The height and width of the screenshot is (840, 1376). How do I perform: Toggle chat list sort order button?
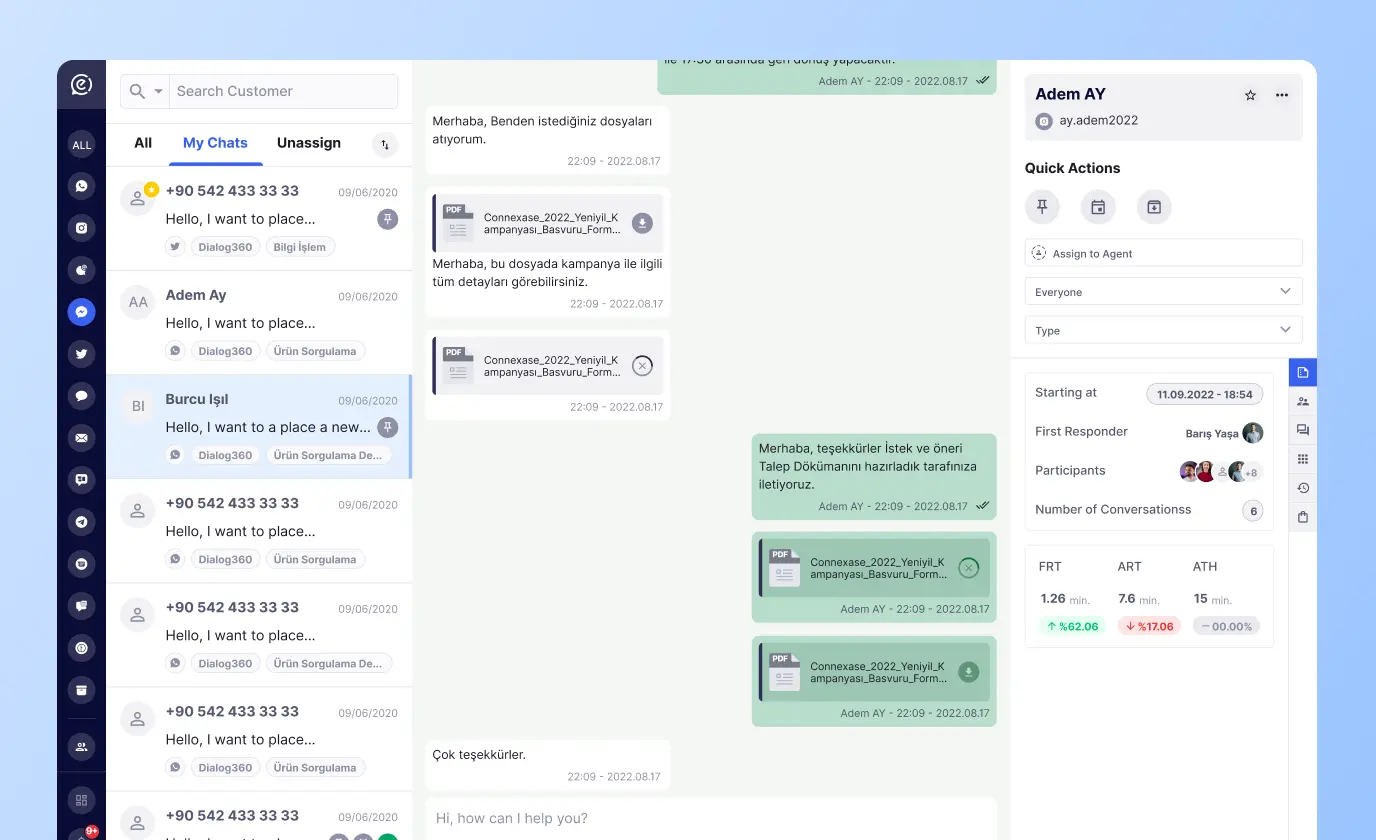coord(385,144)
